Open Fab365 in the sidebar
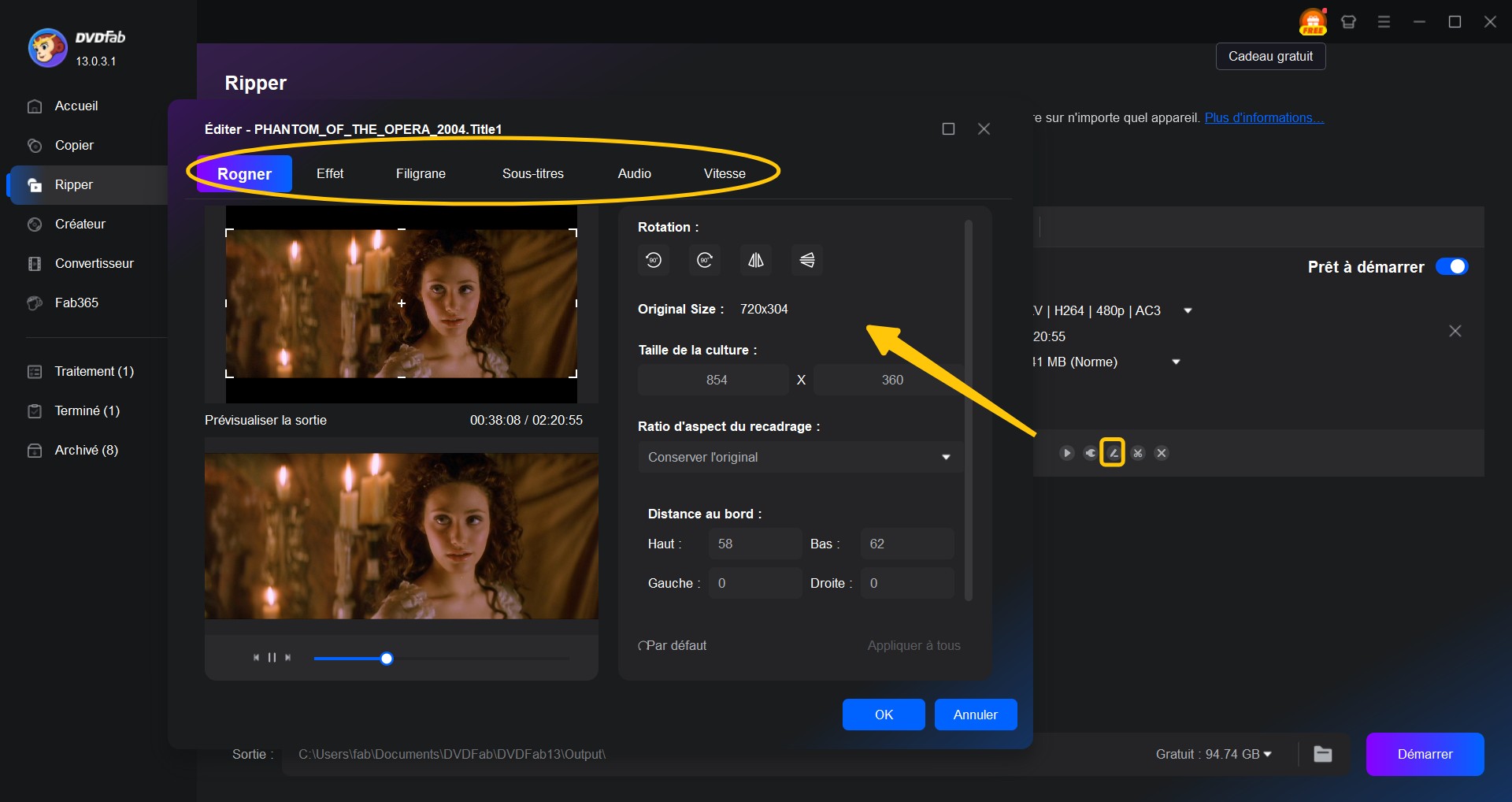Screen dimensions: 1512x802 (76, 303)
